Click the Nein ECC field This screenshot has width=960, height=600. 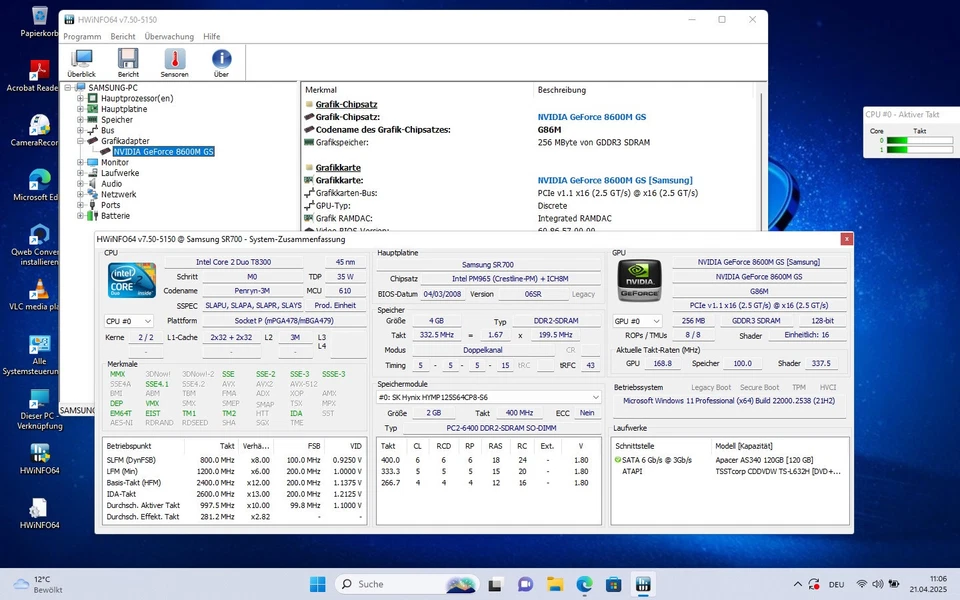(x=586, y=412)
